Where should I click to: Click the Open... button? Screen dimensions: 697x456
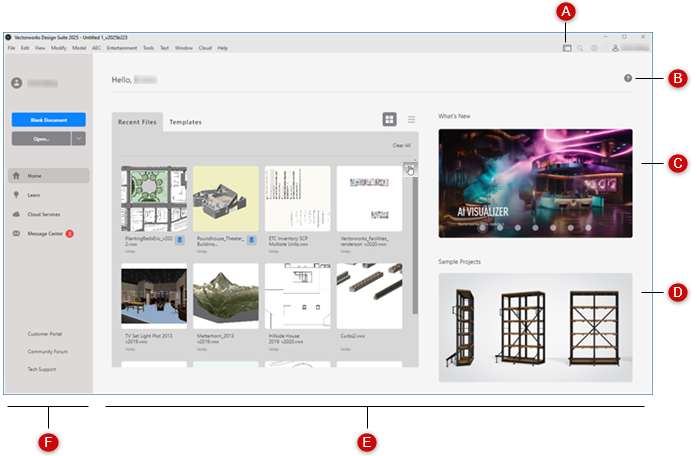[41, 139]
